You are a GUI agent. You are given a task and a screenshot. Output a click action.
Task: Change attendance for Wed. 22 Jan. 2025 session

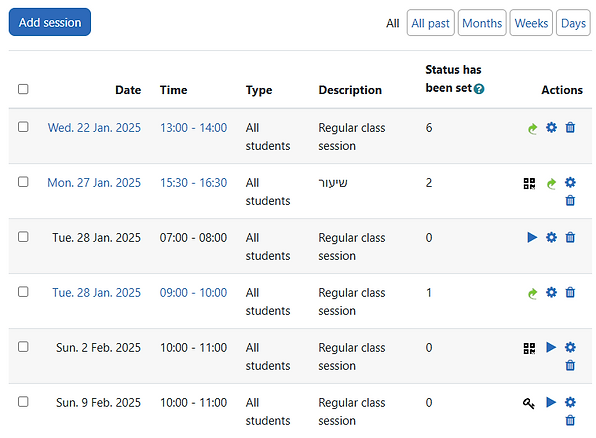click(533, 129)
